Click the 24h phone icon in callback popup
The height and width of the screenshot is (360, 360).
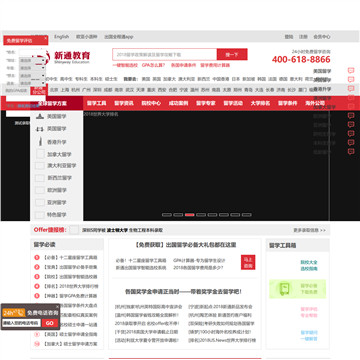[14, 313]
